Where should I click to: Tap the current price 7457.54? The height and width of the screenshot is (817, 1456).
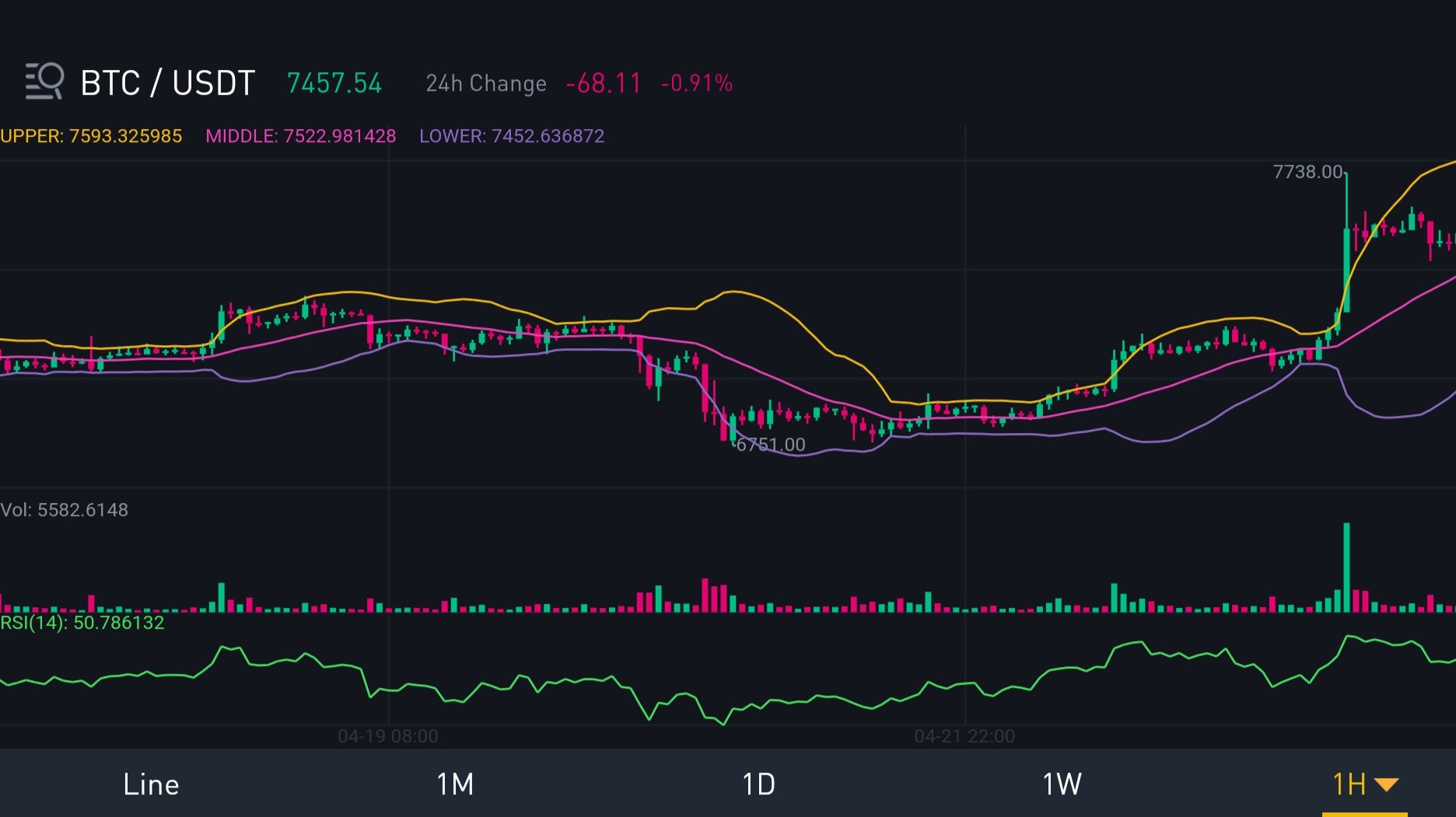pos(334,83)
